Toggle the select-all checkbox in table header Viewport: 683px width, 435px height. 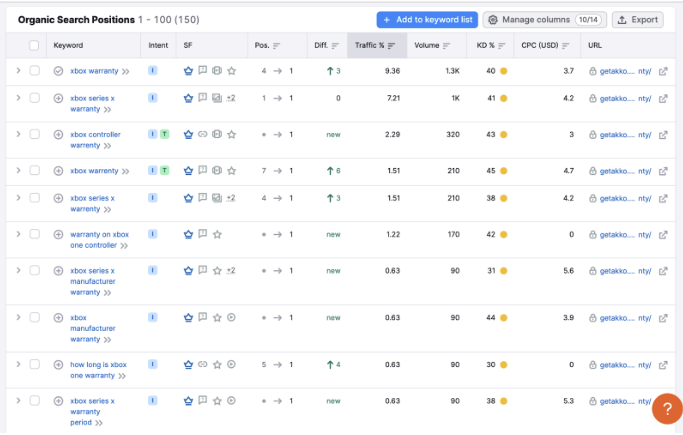[x=34, y=45]
